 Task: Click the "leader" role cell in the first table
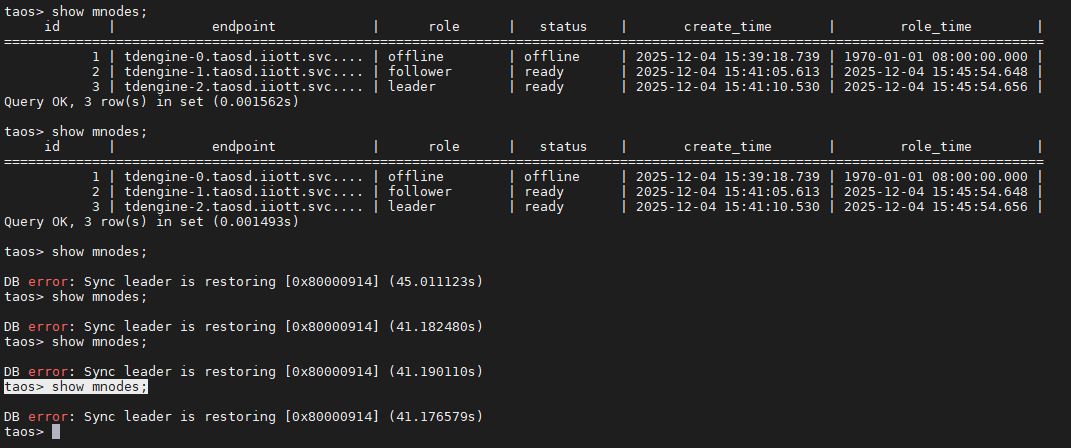pos(411,86)
